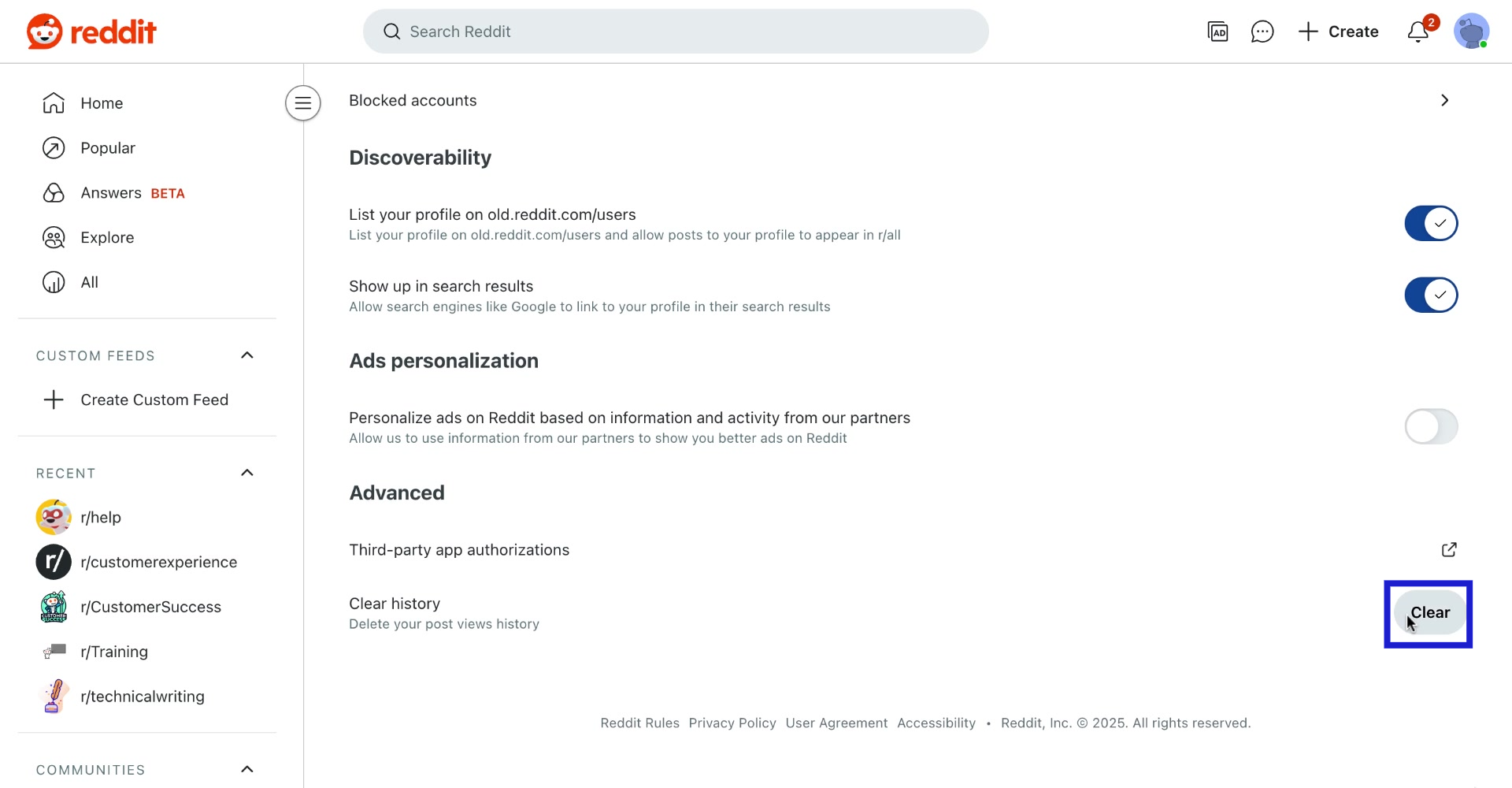This screenshot has height=788, width=1512.
Task: Collapse the RECENT section
Action: (246, 473)
